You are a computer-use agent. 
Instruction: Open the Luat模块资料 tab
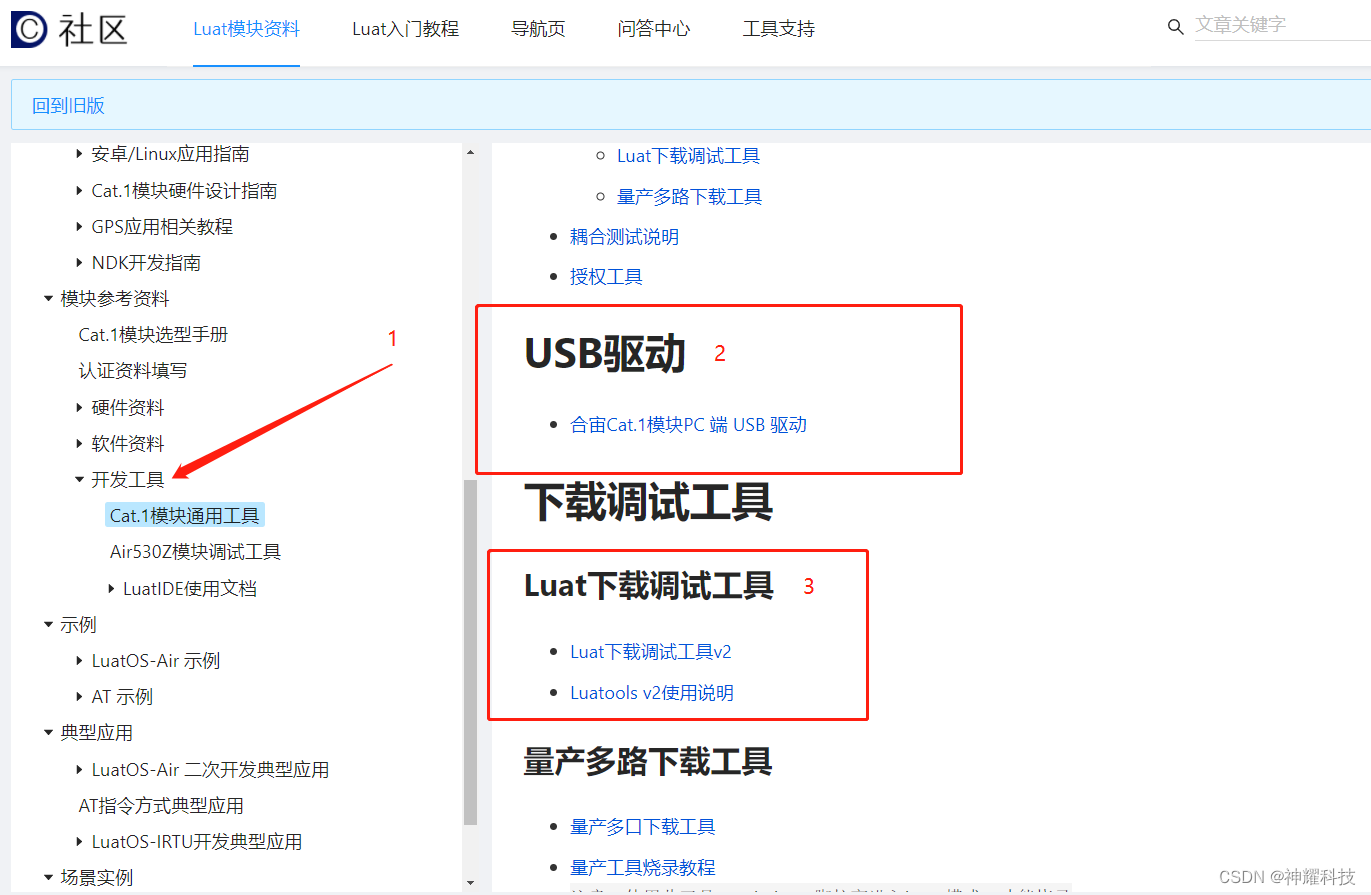(x=246, y=29)
